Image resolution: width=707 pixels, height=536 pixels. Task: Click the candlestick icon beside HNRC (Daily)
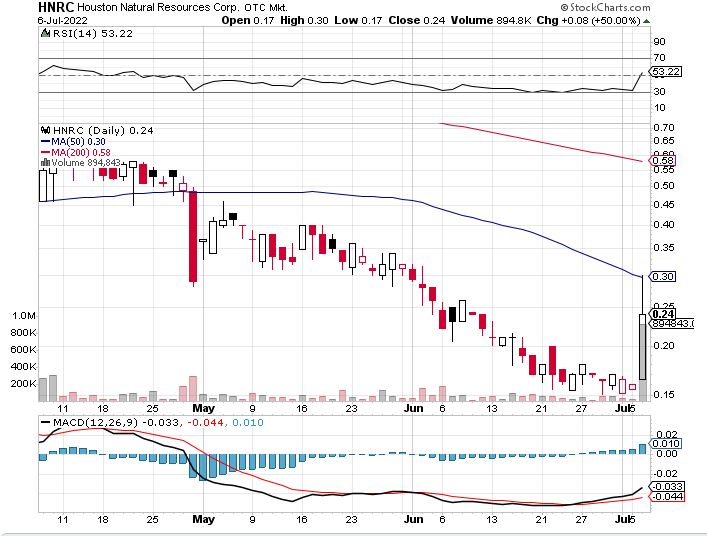point(45,130)
